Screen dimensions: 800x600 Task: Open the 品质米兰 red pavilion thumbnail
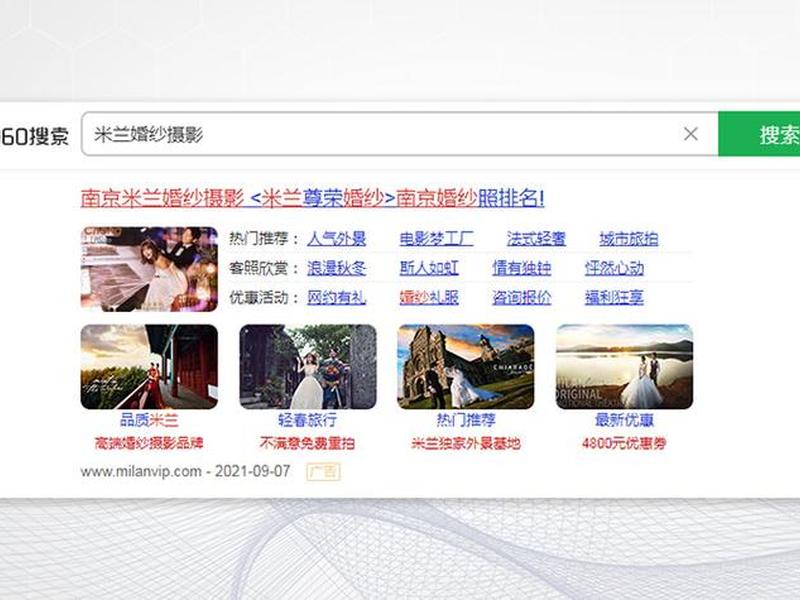point(149,366)
